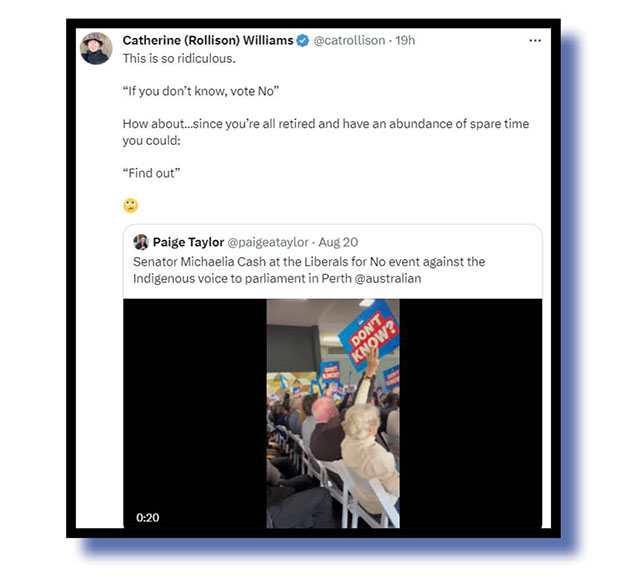This screenshot has width=624, height=582.
Task: Click the Don't Know sign in video
Action: tap(369, 335)
